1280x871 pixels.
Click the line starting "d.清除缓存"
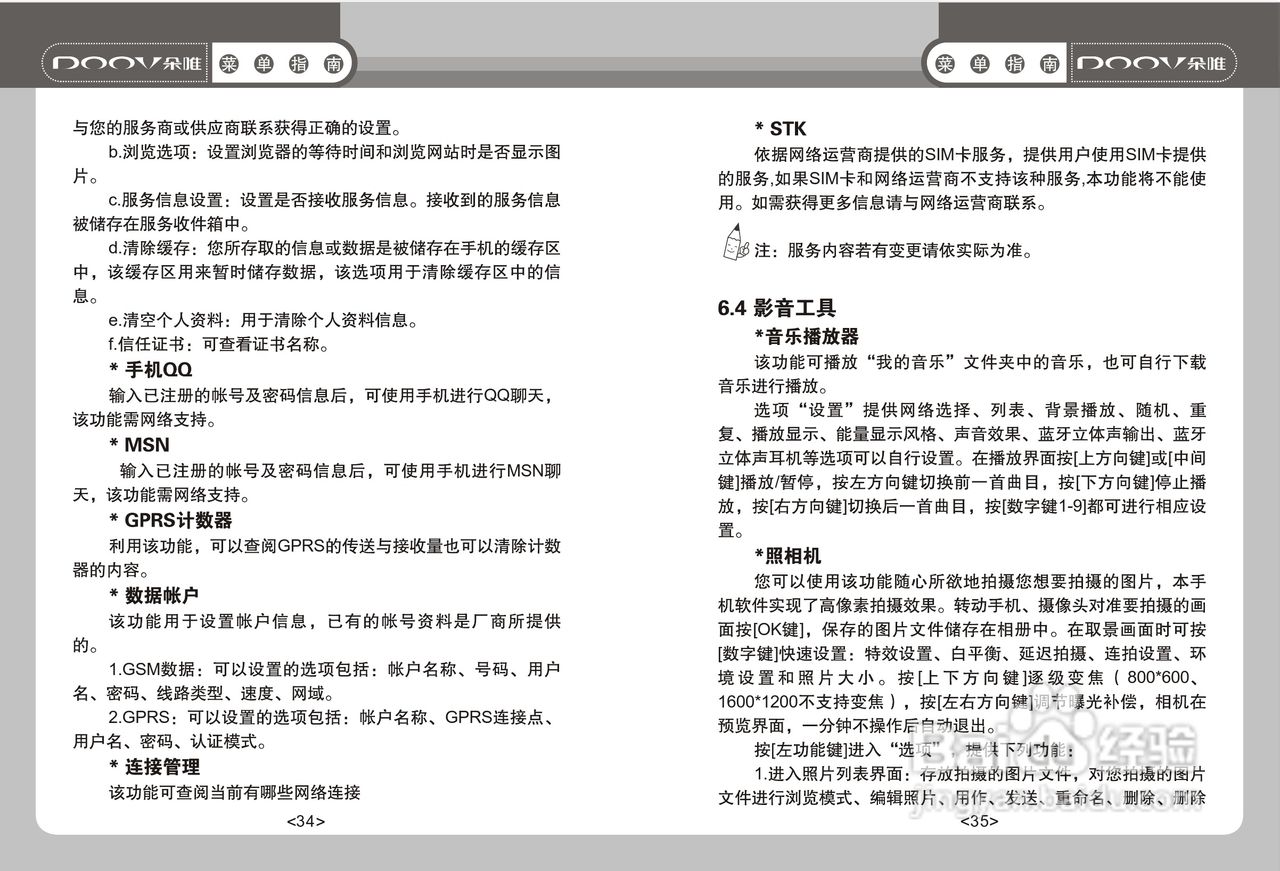pos(334,248)
